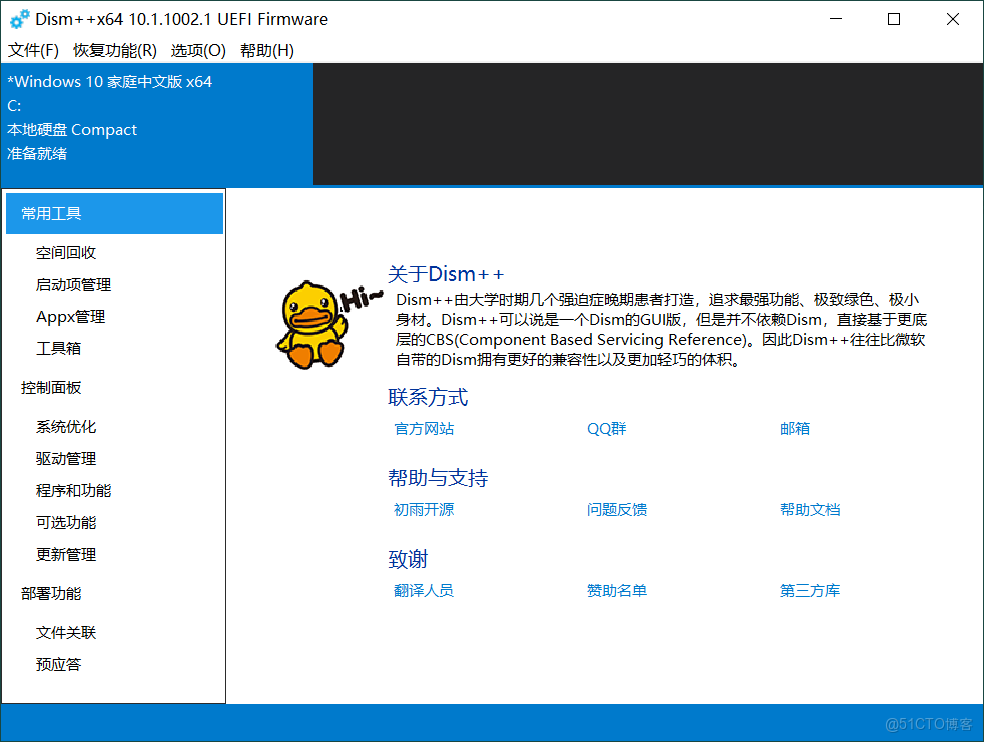Open 空间回收 from the sidebar
This screenshot has width=984, height=742.
click(65, 252)
